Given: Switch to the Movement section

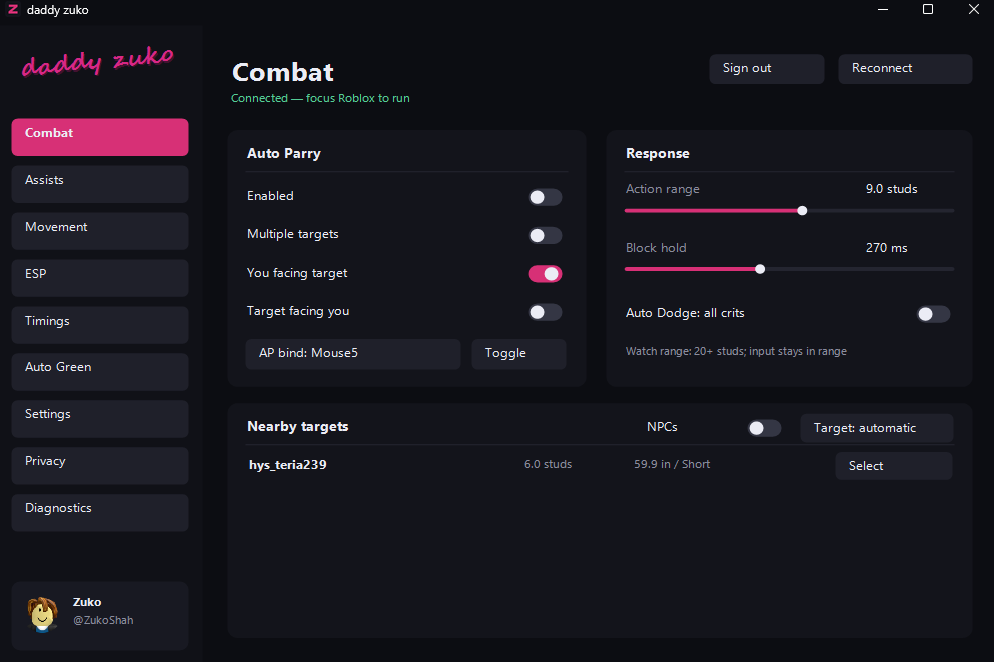Looking at the screenshot, I should (x=100, y=231).
